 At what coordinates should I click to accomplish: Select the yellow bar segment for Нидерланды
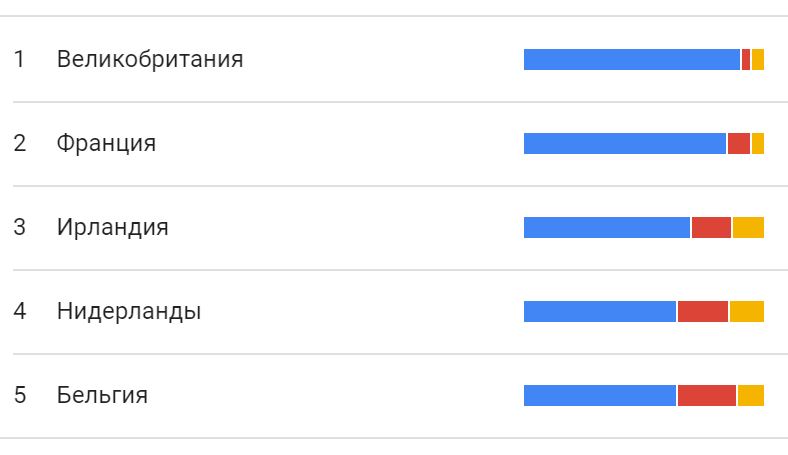click(x=747, y=311)
